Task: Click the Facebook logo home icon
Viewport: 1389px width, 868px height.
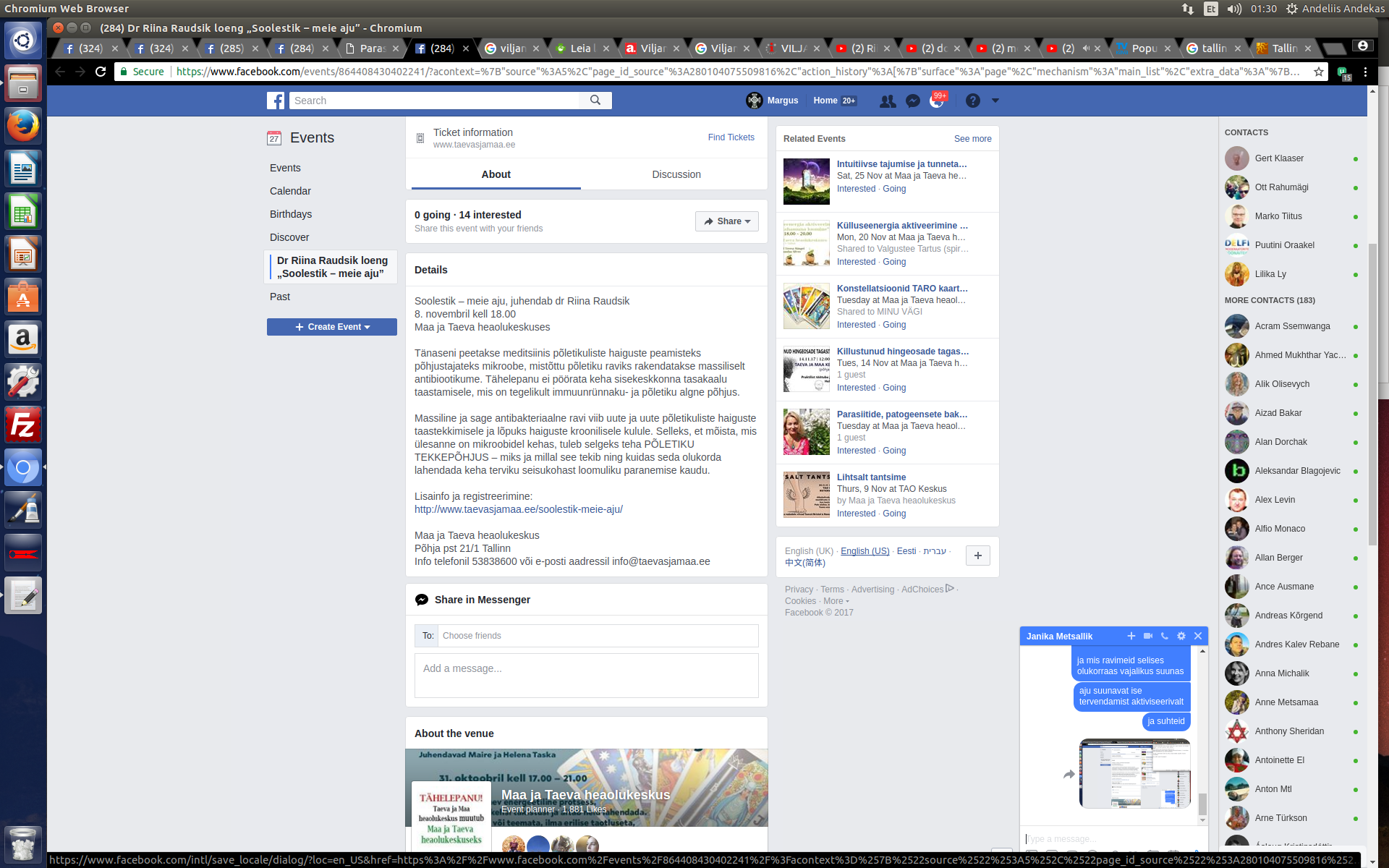Action: 275,101
